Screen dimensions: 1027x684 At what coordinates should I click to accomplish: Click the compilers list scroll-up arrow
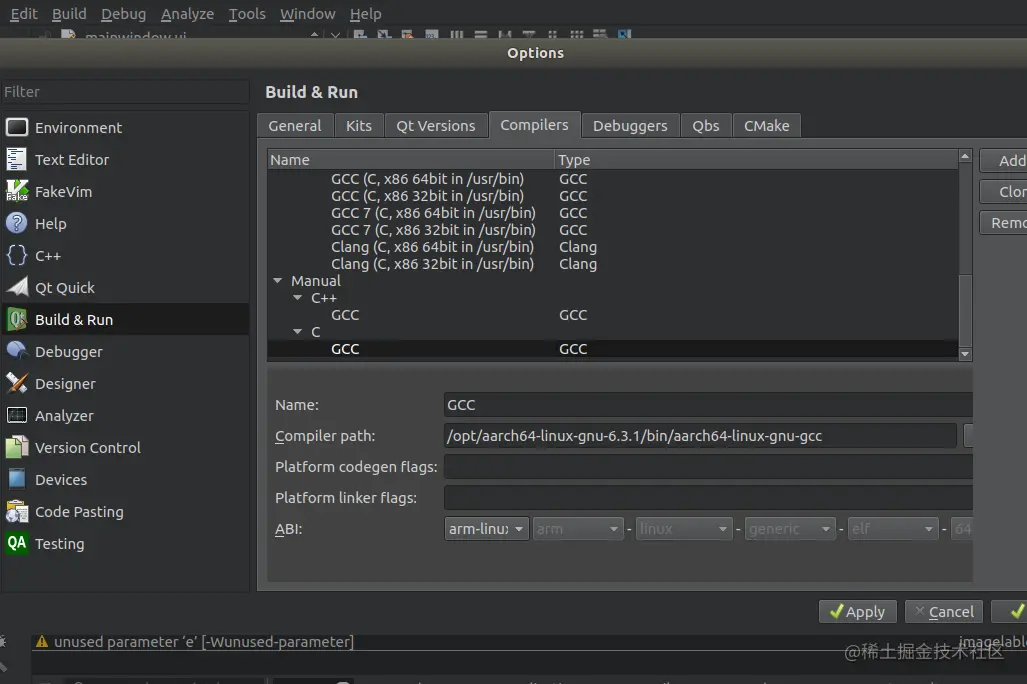tap(965, 156)
